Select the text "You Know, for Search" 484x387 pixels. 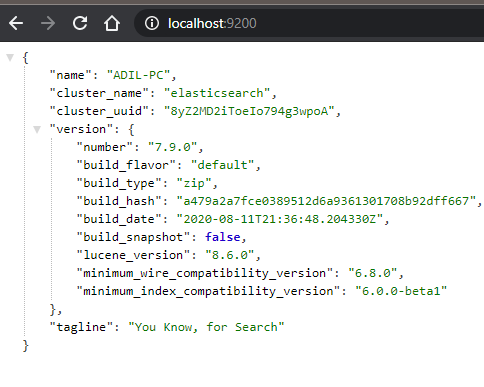206,327
